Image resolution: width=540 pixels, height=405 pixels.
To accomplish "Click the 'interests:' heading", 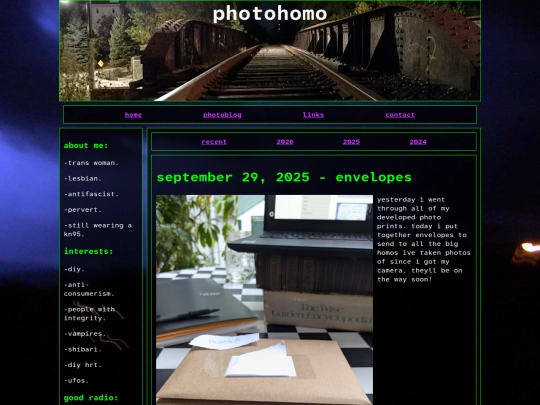I will point(88,251).
